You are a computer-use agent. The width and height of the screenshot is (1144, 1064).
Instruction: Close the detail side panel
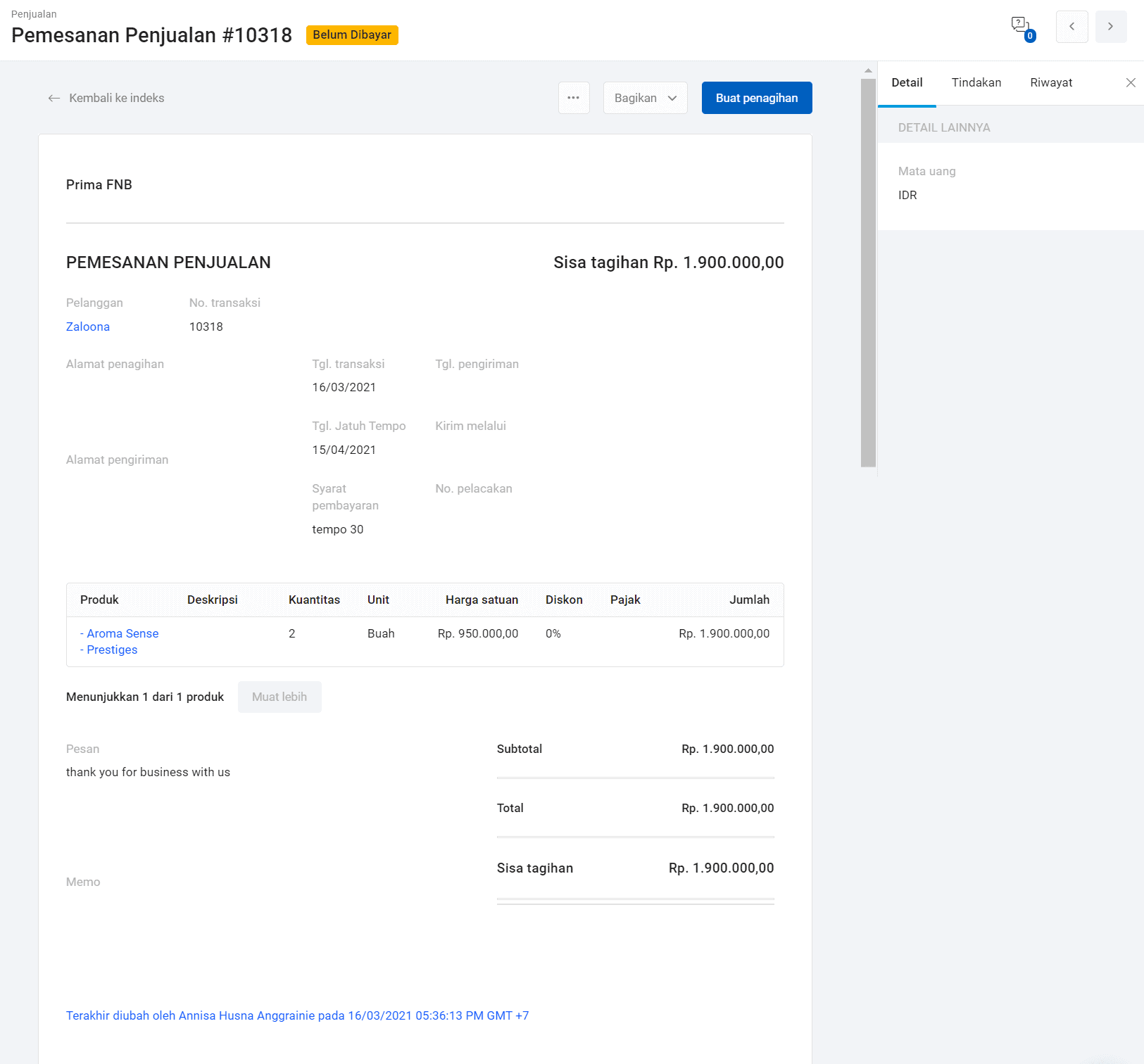[x=1131, y=82]
